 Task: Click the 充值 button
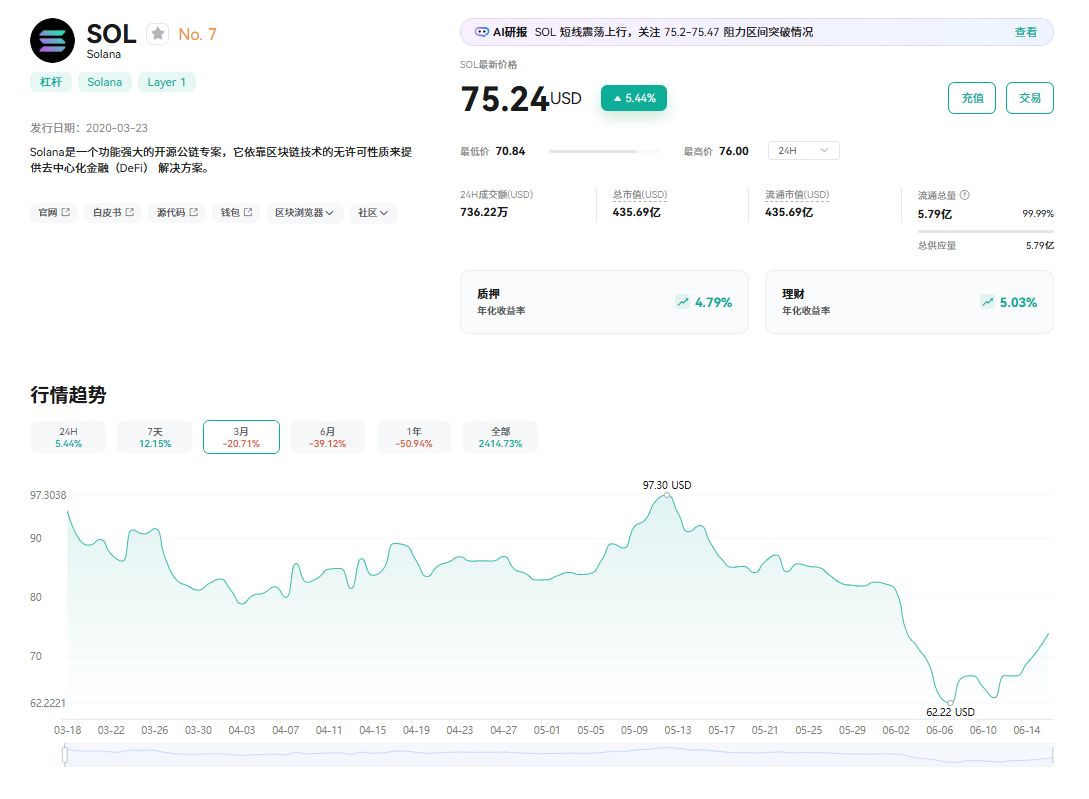(x=972, y=98)
